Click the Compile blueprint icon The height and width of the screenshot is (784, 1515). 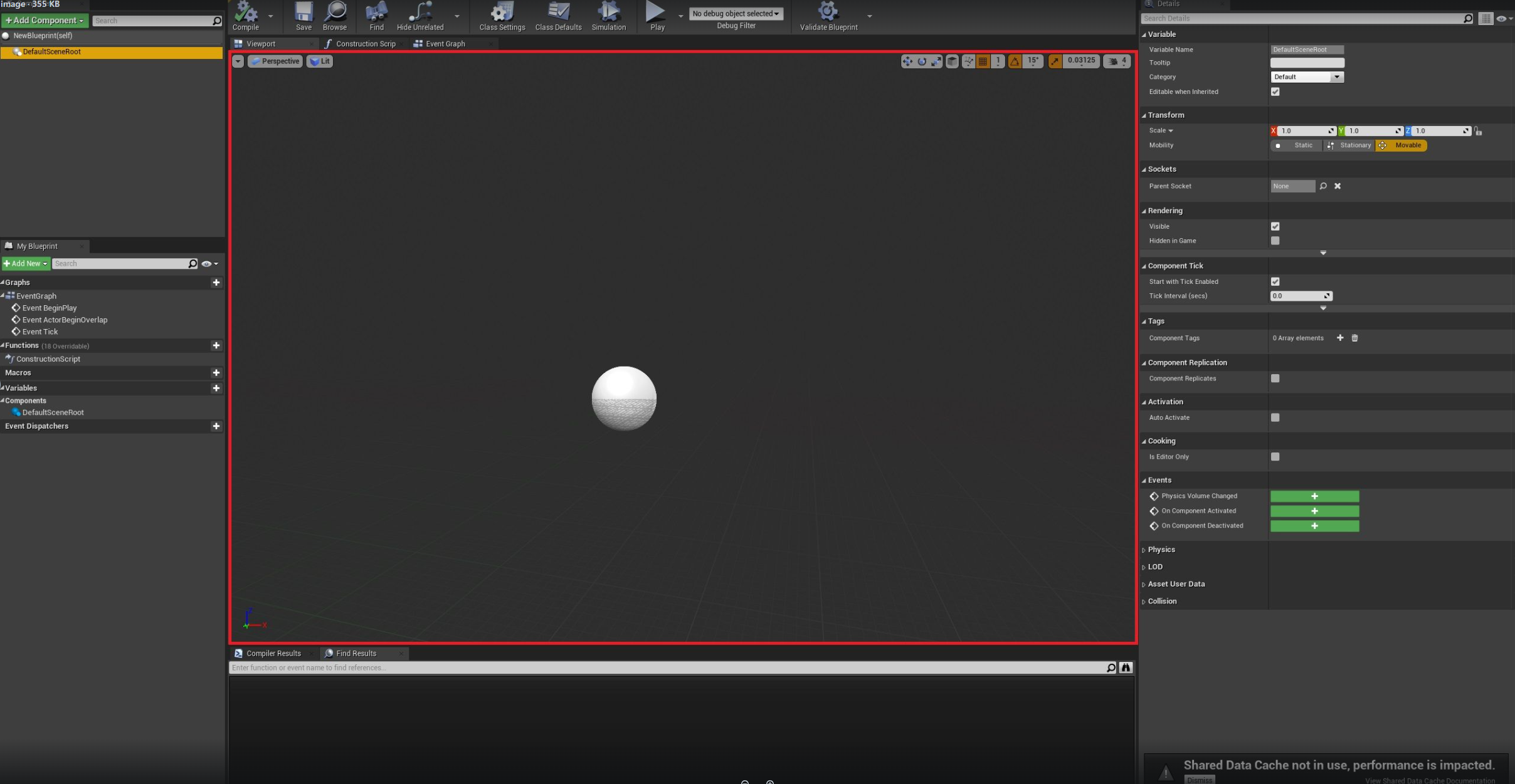tap(245, 13)
